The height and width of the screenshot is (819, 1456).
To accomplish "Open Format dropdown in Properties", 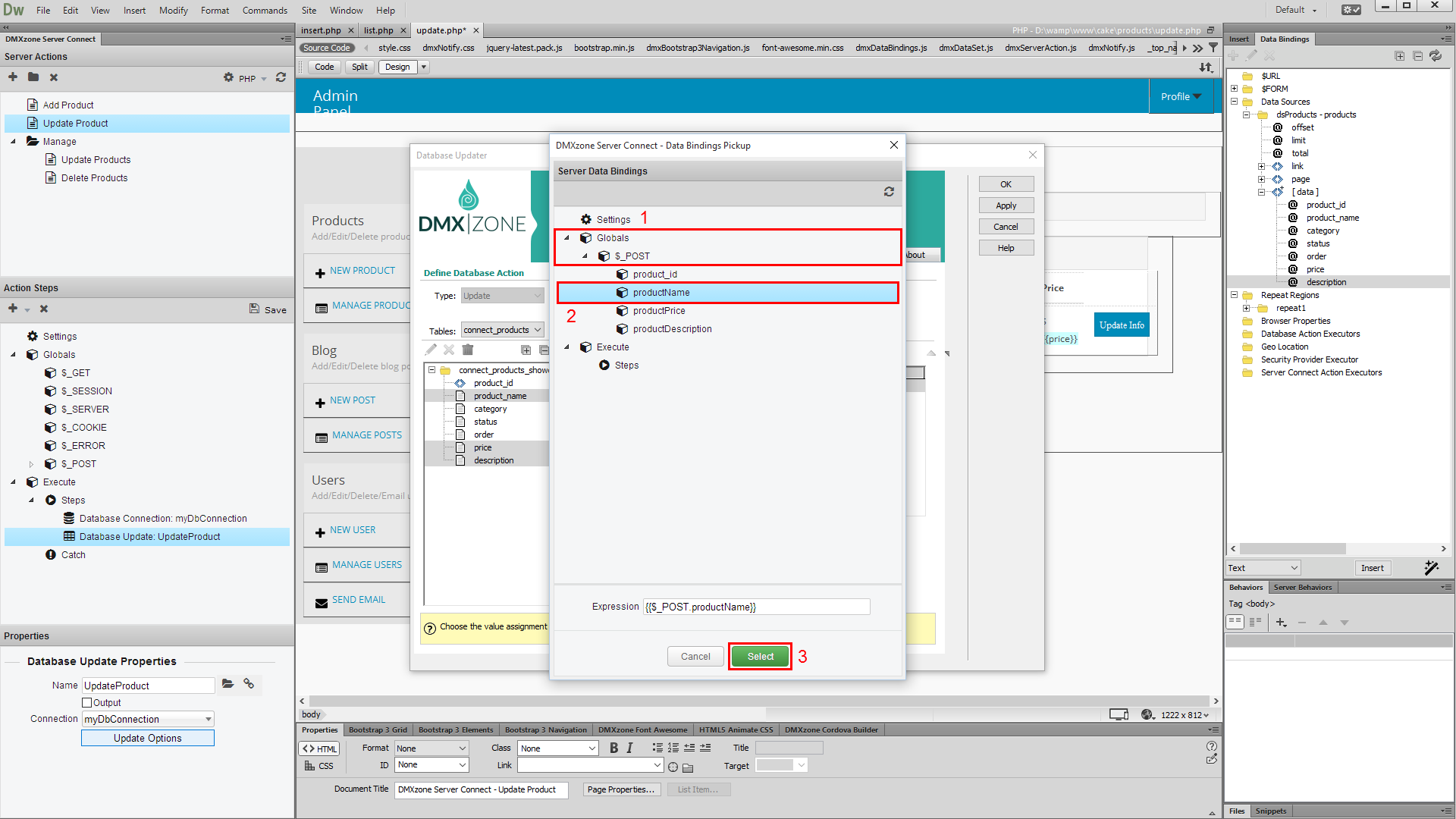I will (431, 748).
